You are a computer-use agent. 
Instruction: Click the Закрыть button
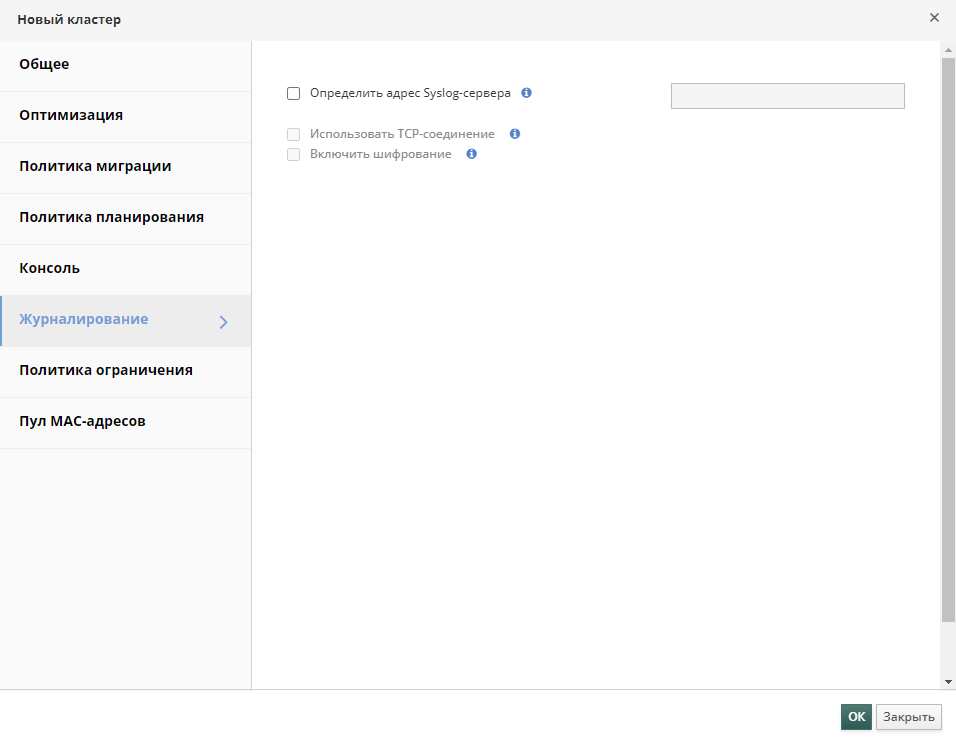908,717
